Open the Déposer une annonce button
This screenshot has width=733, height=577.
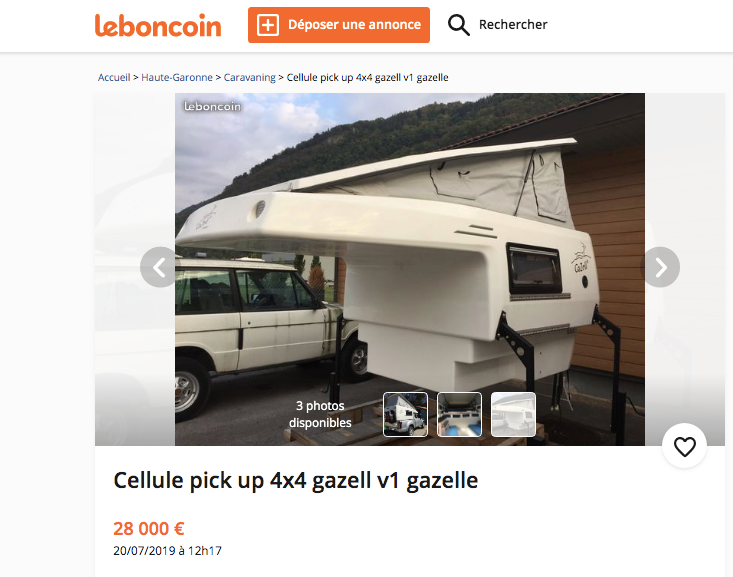(x=339, y=25)
